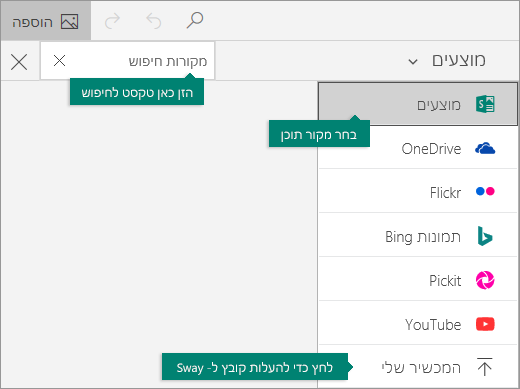The image size is (520, 389).
Task: Clear the search box with the small X
Action: pyautogui.click(x=59, y=61)
